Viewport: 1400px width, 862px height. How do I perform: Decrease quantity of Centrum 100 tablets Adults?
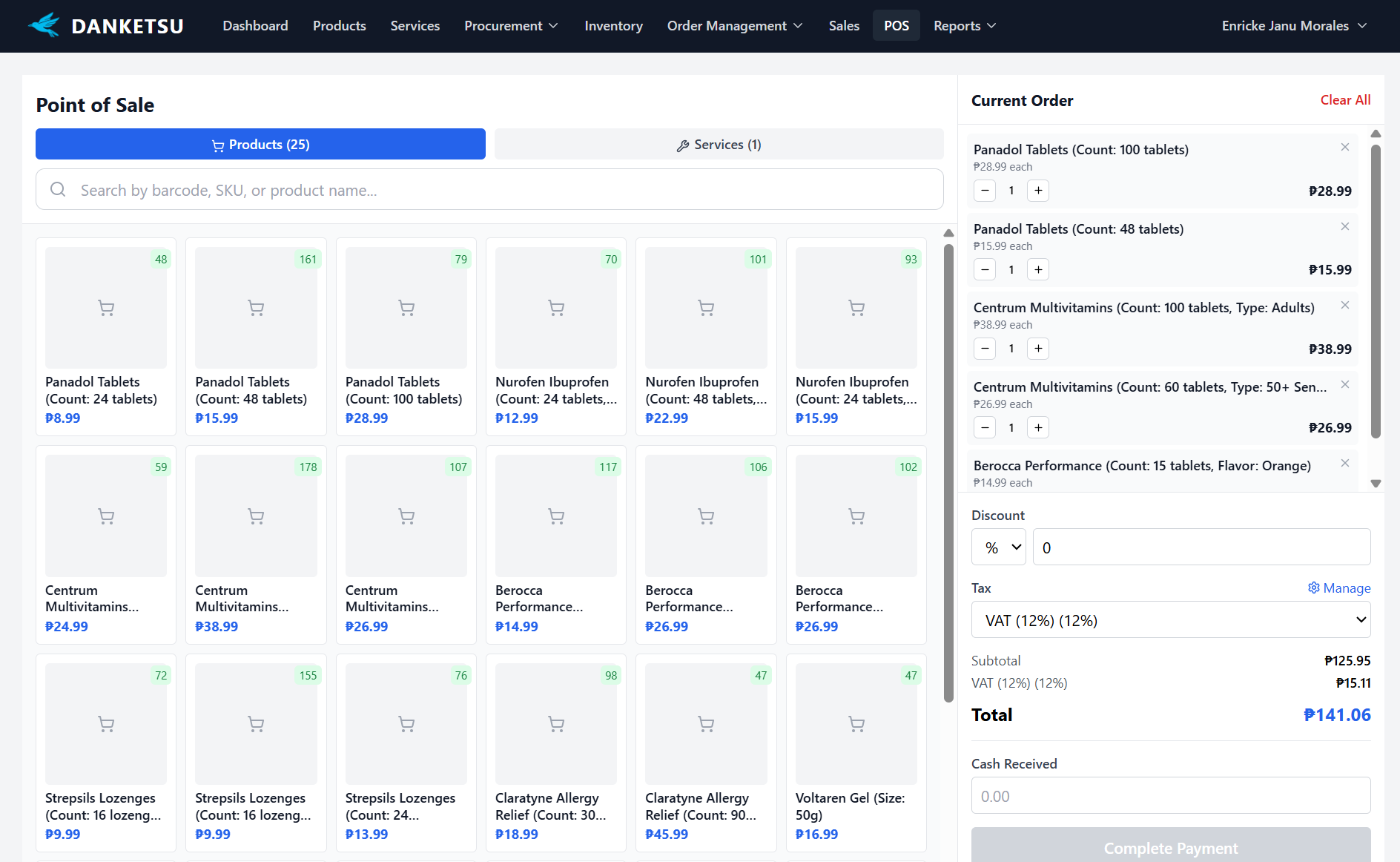[x=985, y=349]
